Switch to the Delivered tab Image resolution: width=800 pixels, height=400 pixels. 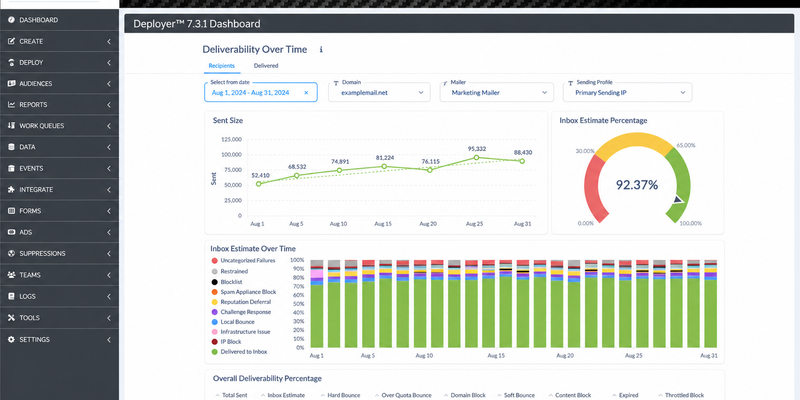(x=266, y=66)
